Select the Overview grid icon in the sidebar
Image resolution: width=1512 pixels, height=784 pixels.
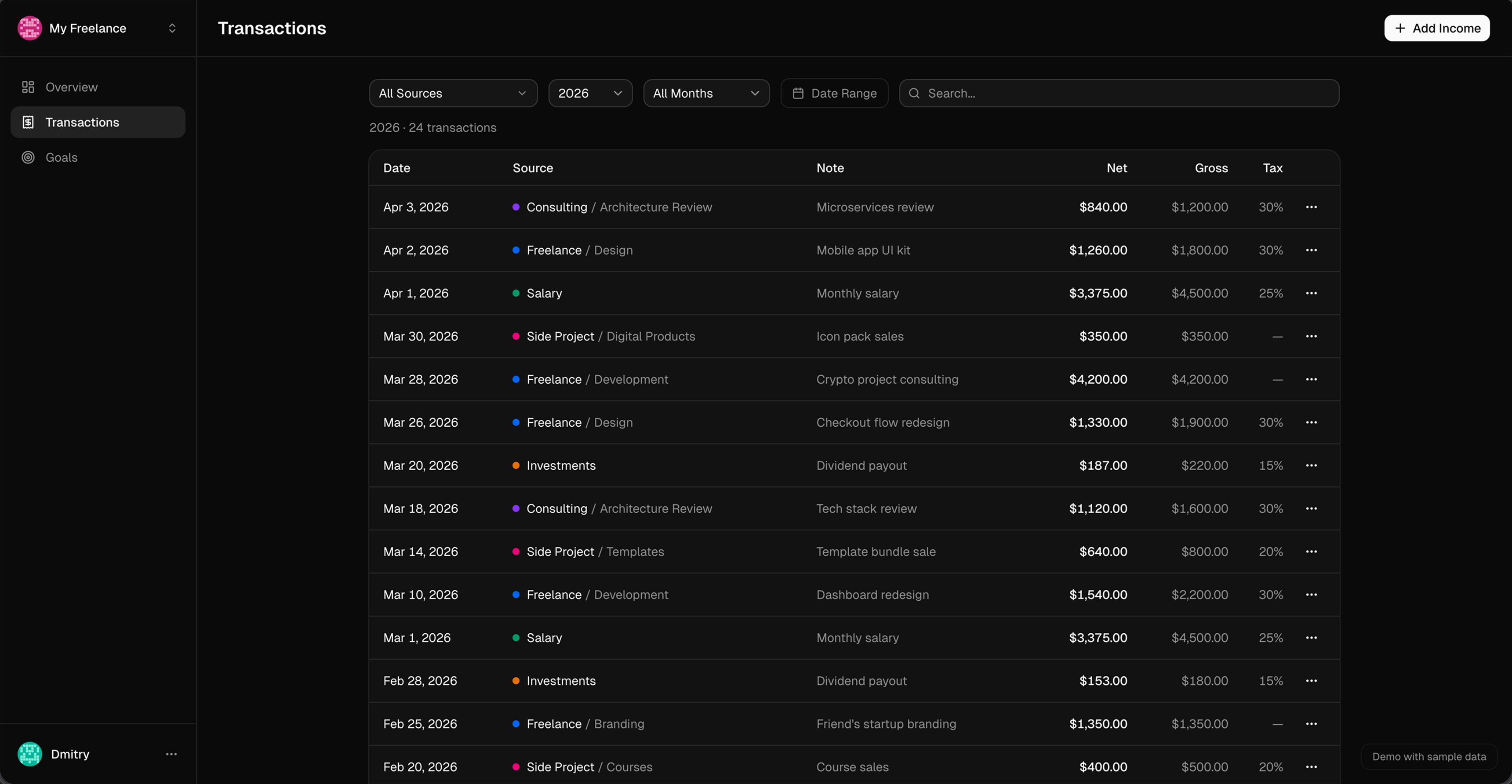pos(28,87)
